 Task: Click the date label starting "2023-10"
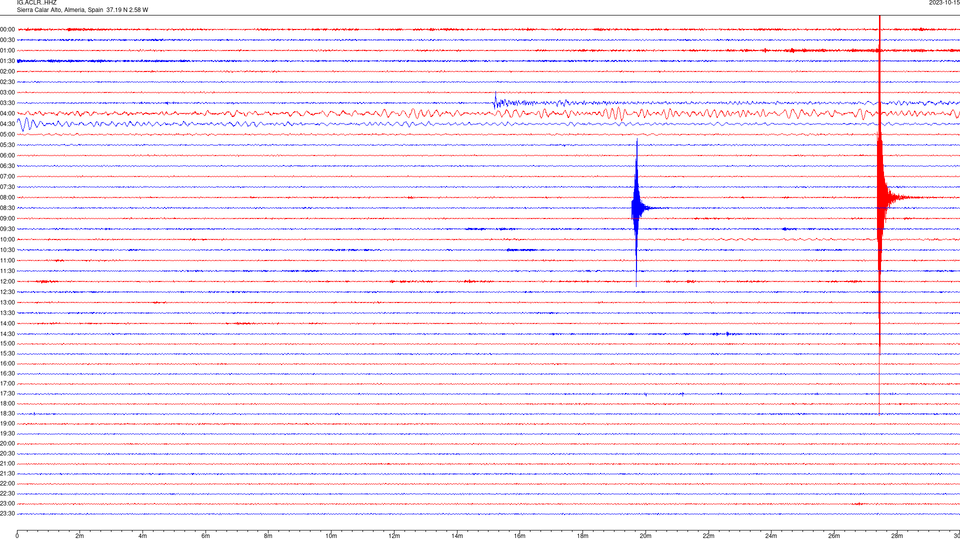(944, 2)
